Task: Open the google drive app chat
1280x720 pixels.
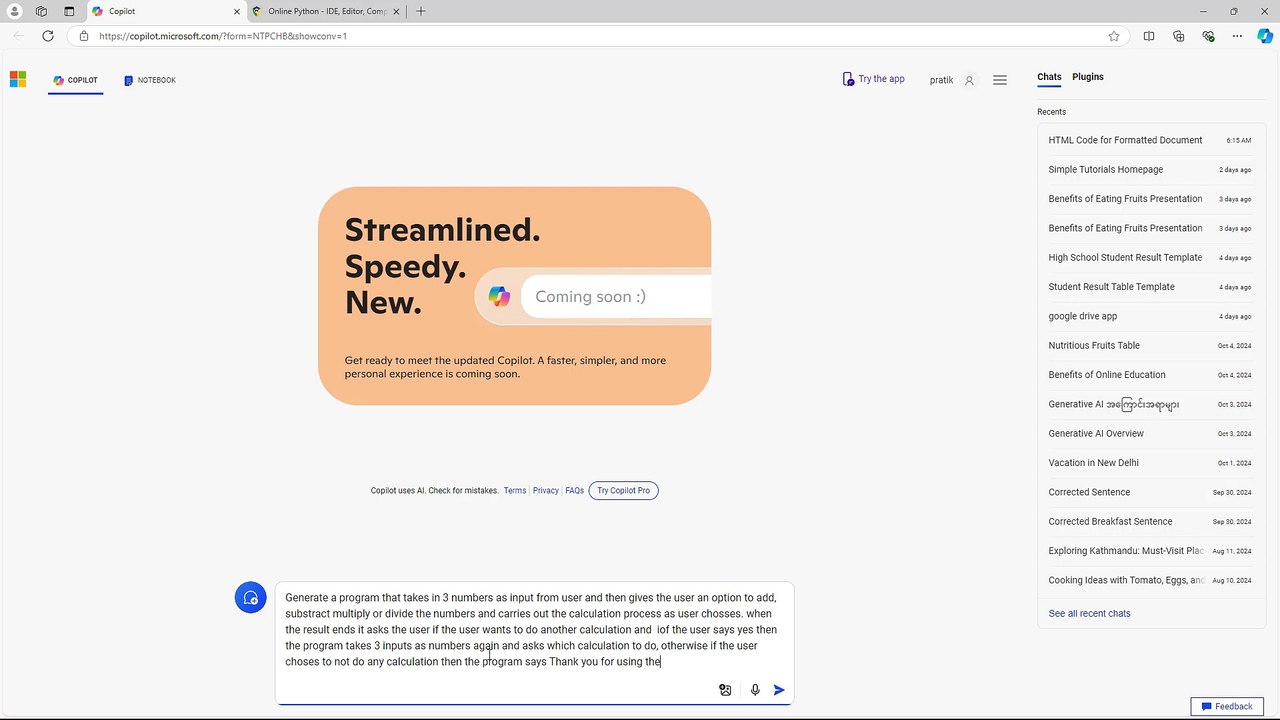Action: [x=1149, y=316]
